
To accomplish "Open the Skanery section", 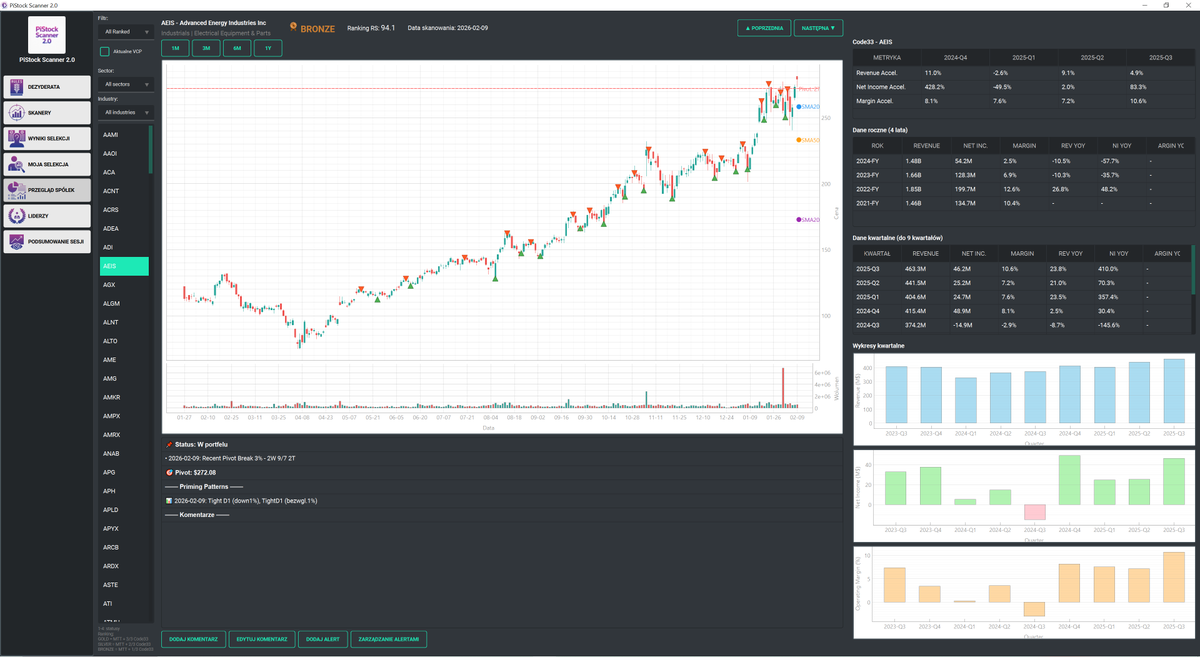I will 47,113.
